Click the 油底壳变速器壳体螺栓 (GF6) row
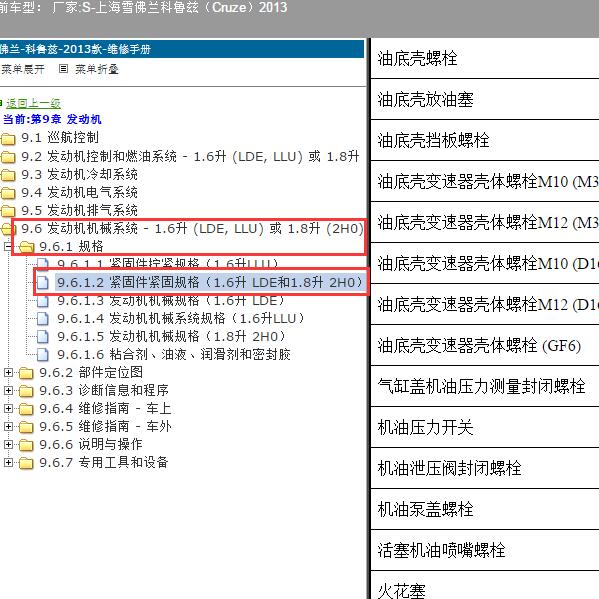599x599 pixels. point(485,345)
